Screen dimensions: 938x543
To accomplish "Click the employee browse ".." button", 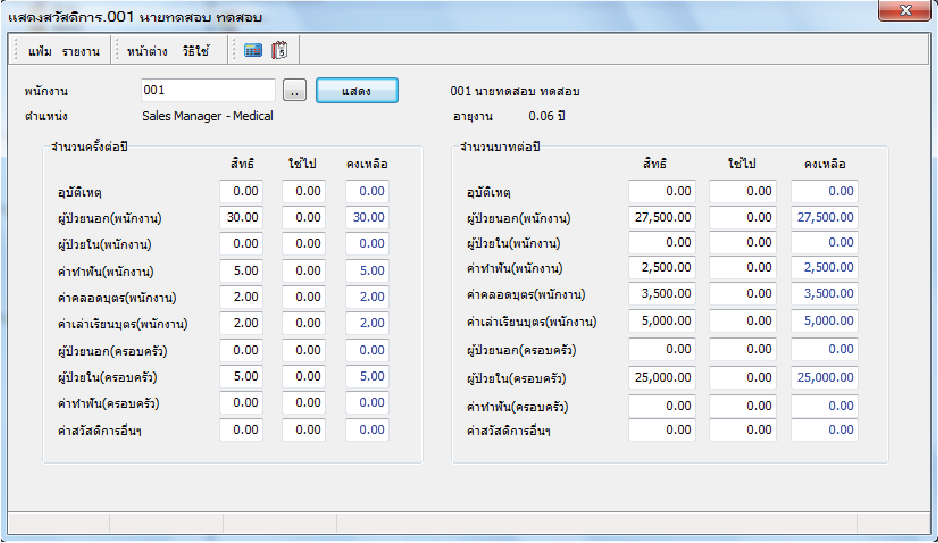I will [294, 91].
